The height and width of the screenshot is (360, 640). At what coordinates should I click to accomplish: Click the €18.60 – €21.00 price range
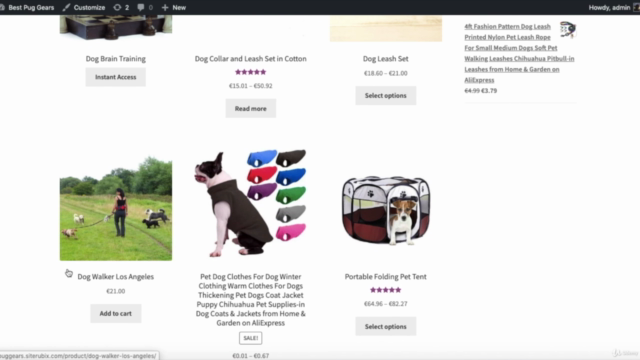click(x=386, y=73)
